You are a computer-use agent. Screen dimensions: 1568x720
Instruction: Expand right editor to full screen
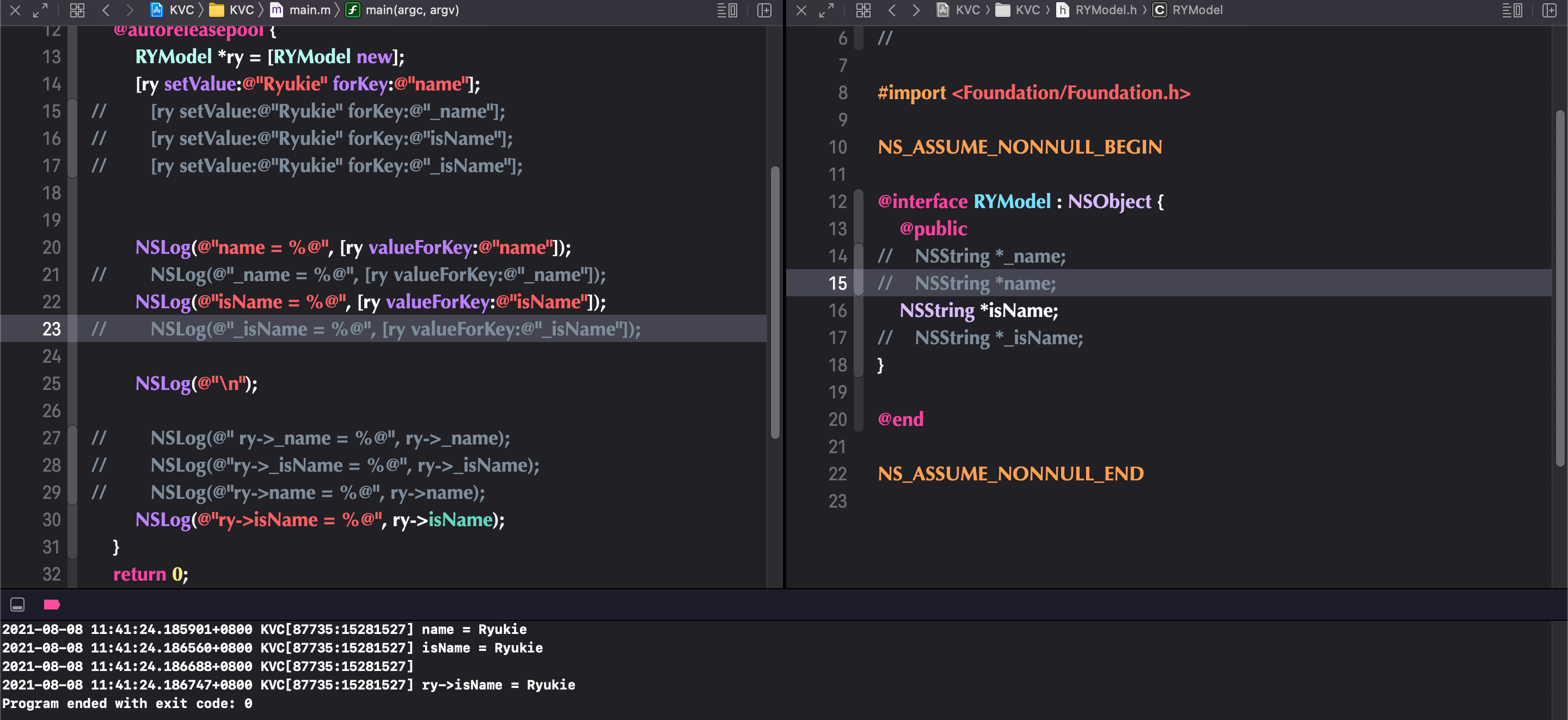[x=826, y=10]
